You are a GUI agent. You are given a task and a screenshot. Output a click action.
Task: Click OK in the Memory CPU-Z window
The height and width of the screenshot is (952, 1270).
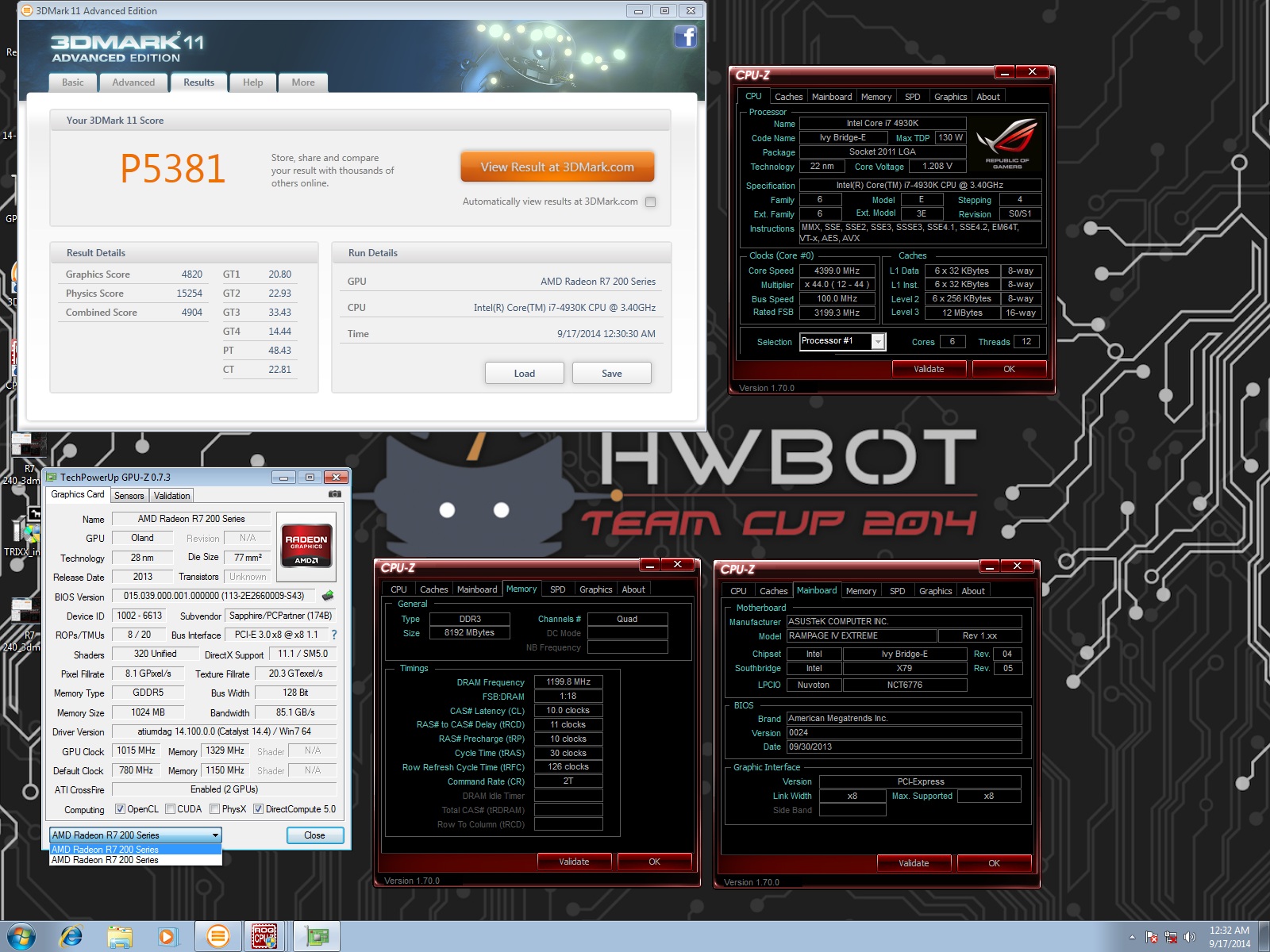[654, 862]
